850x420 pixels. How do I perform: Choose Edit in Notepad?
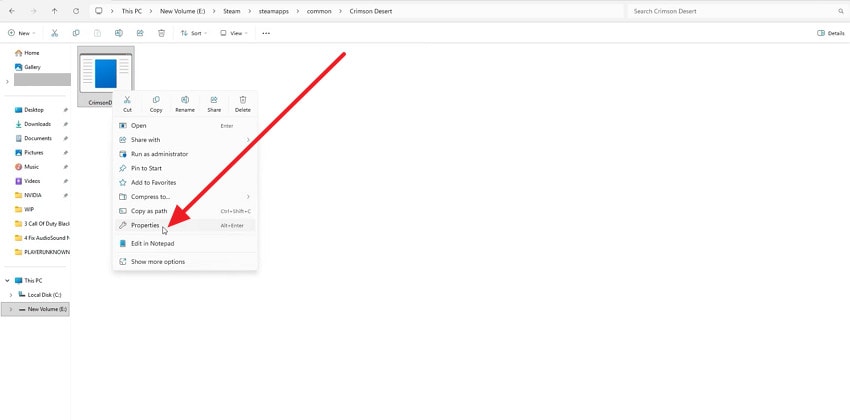(185, 243)
